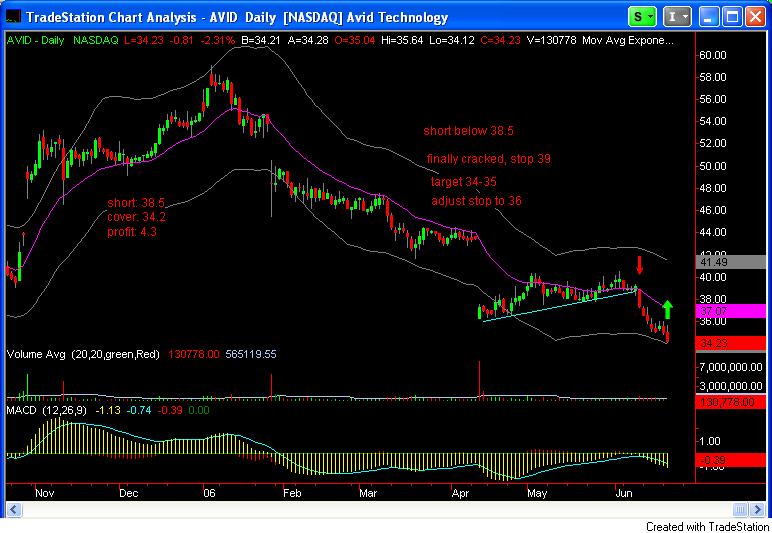Click the 60.00 price axis label
Screen dimensions: 772x533
point(713,55)
